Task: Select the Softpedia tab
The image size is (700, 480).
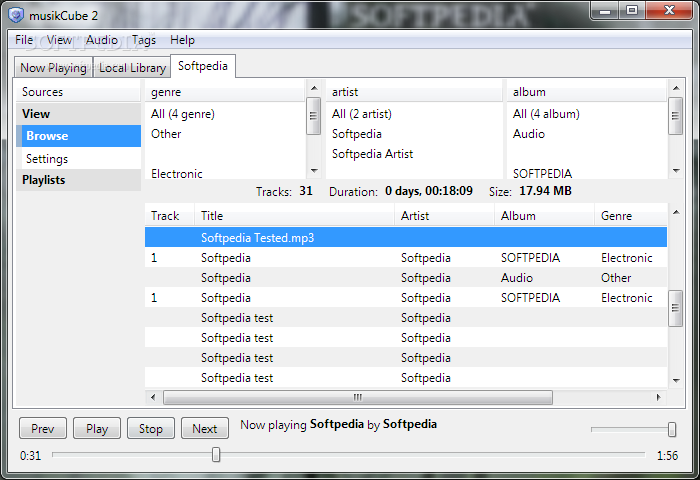Action: (203, 66)
